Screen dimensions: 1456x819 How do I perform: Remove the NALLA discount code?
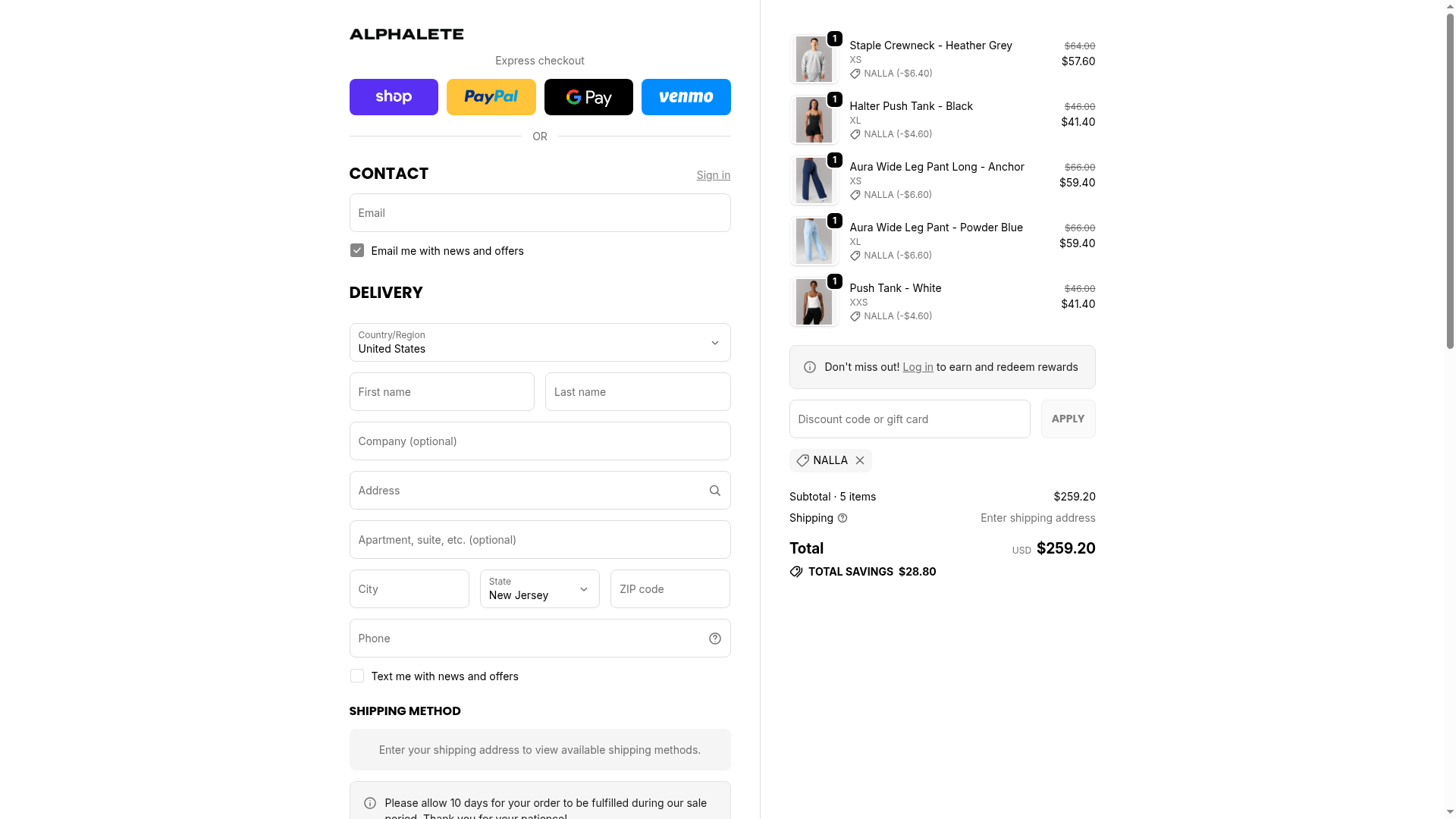[860, 460]
